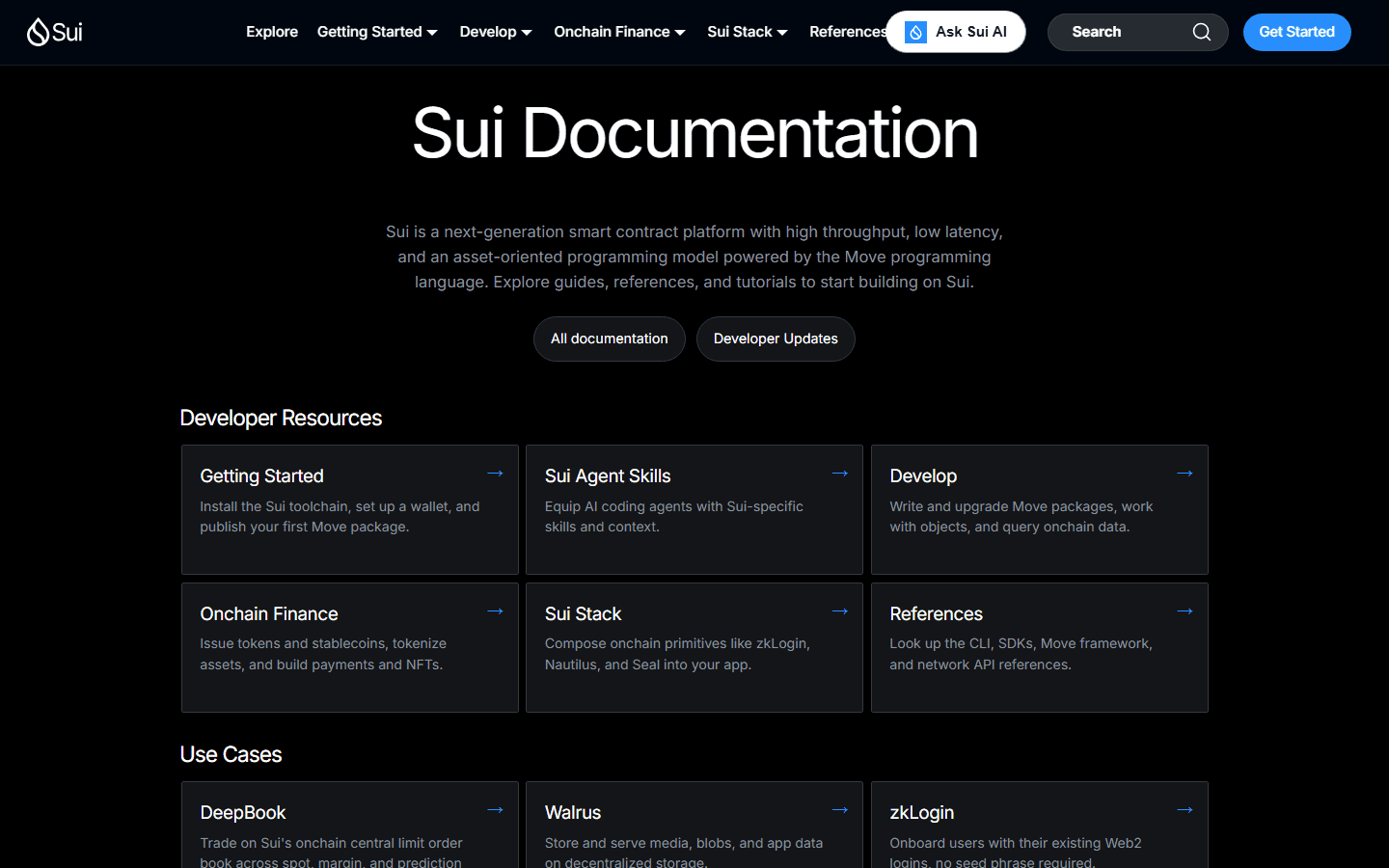Focus the Search field
The image size is (1389, 868).
click(x=1137, y=32)
